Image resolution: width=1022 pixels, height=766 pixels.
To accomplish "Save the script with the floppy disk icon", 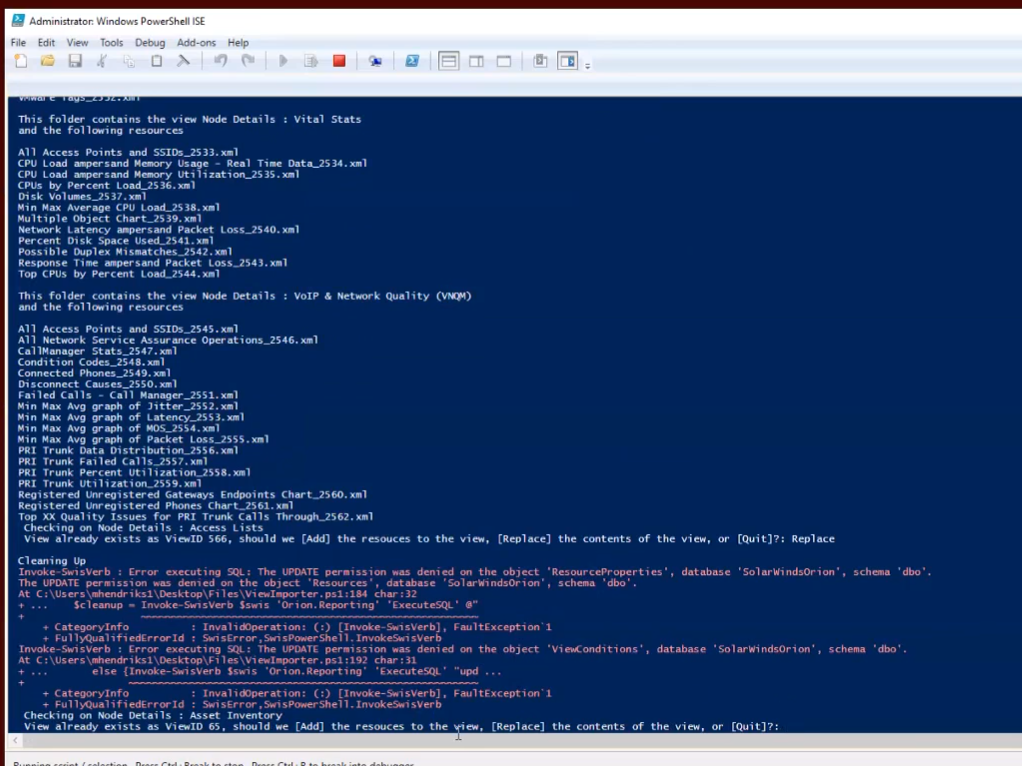I will click(x=75, y=61).
